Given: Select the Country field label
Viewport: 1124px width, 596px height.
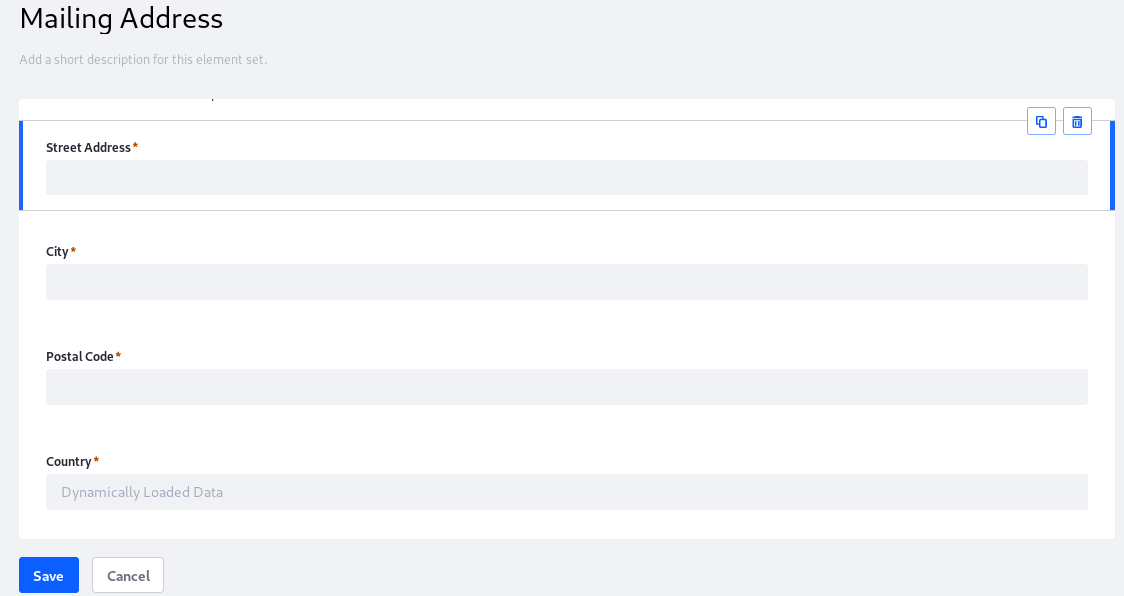Looking at the screenshot, I should tap(68, 461).
